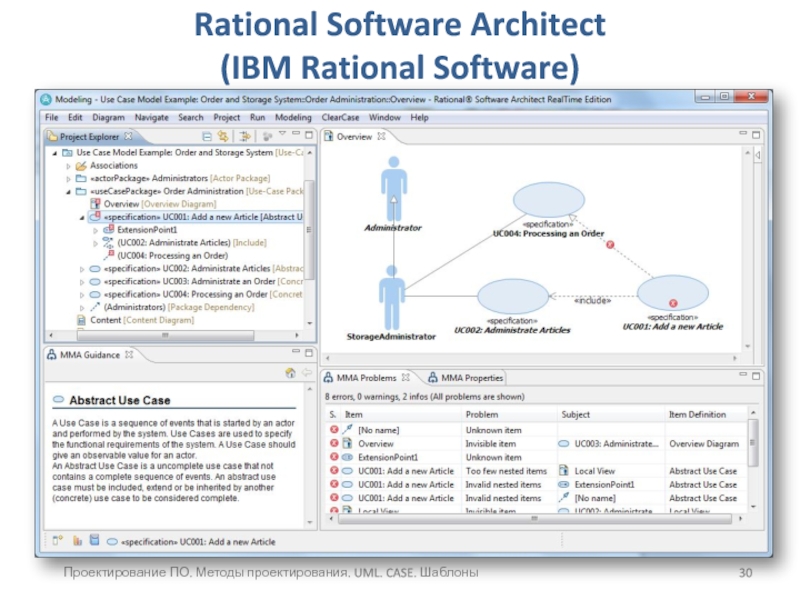Select the UC002 Administrate Articles ellipse
This screenshot has height=600, width=800.
[513, 296]
